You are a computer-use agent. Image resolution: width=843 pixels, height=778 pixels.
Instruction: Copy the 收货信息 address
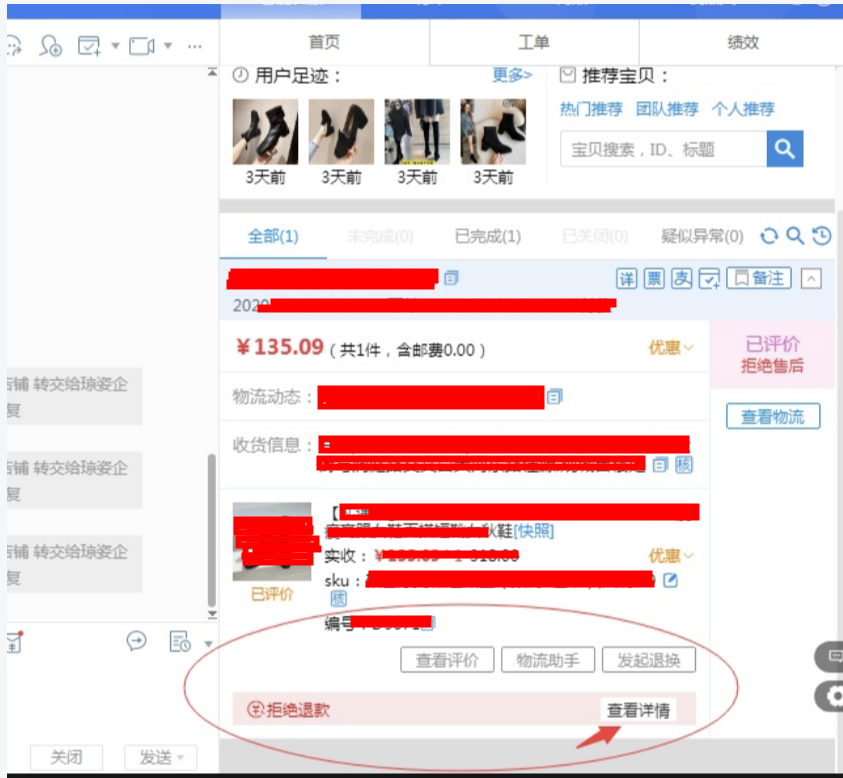660,465
